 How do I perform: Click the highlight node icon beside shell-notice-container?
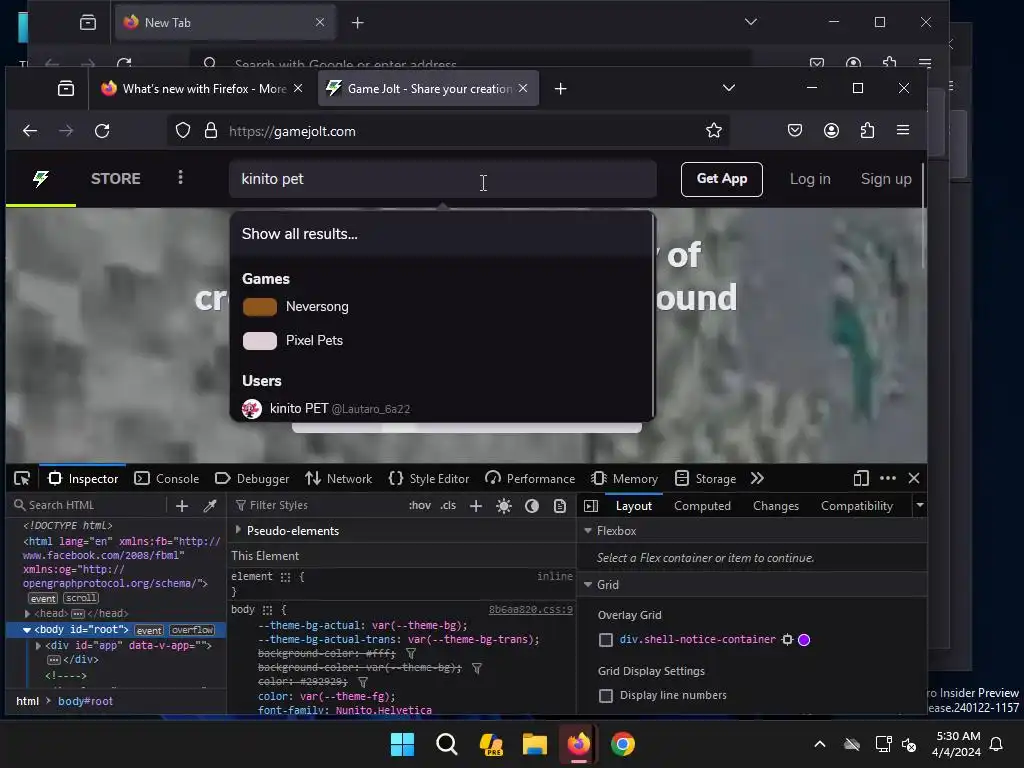788,640
